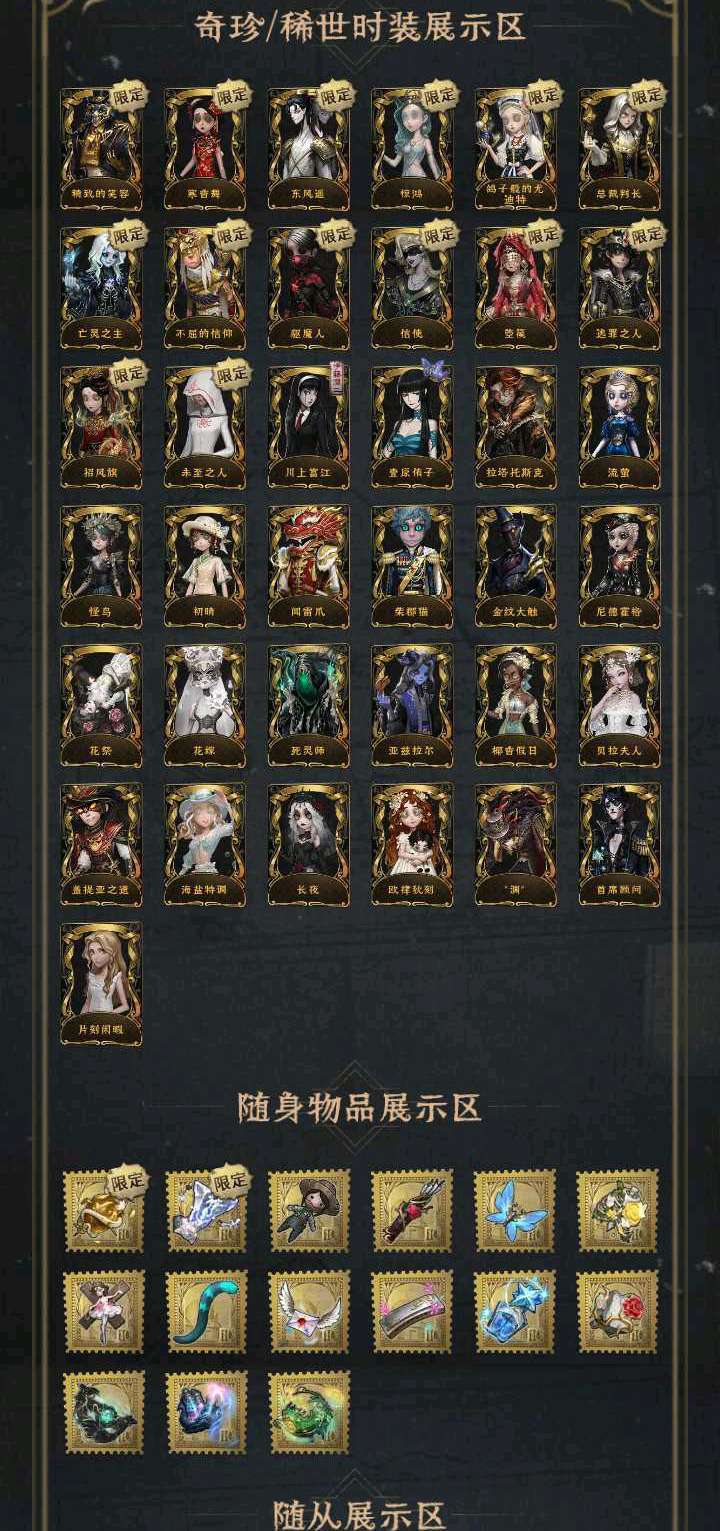Choose the red rose scroll accessory stamp
Screen dimensions: 720x1531
pyautogui.click(x=618, y=1311)
